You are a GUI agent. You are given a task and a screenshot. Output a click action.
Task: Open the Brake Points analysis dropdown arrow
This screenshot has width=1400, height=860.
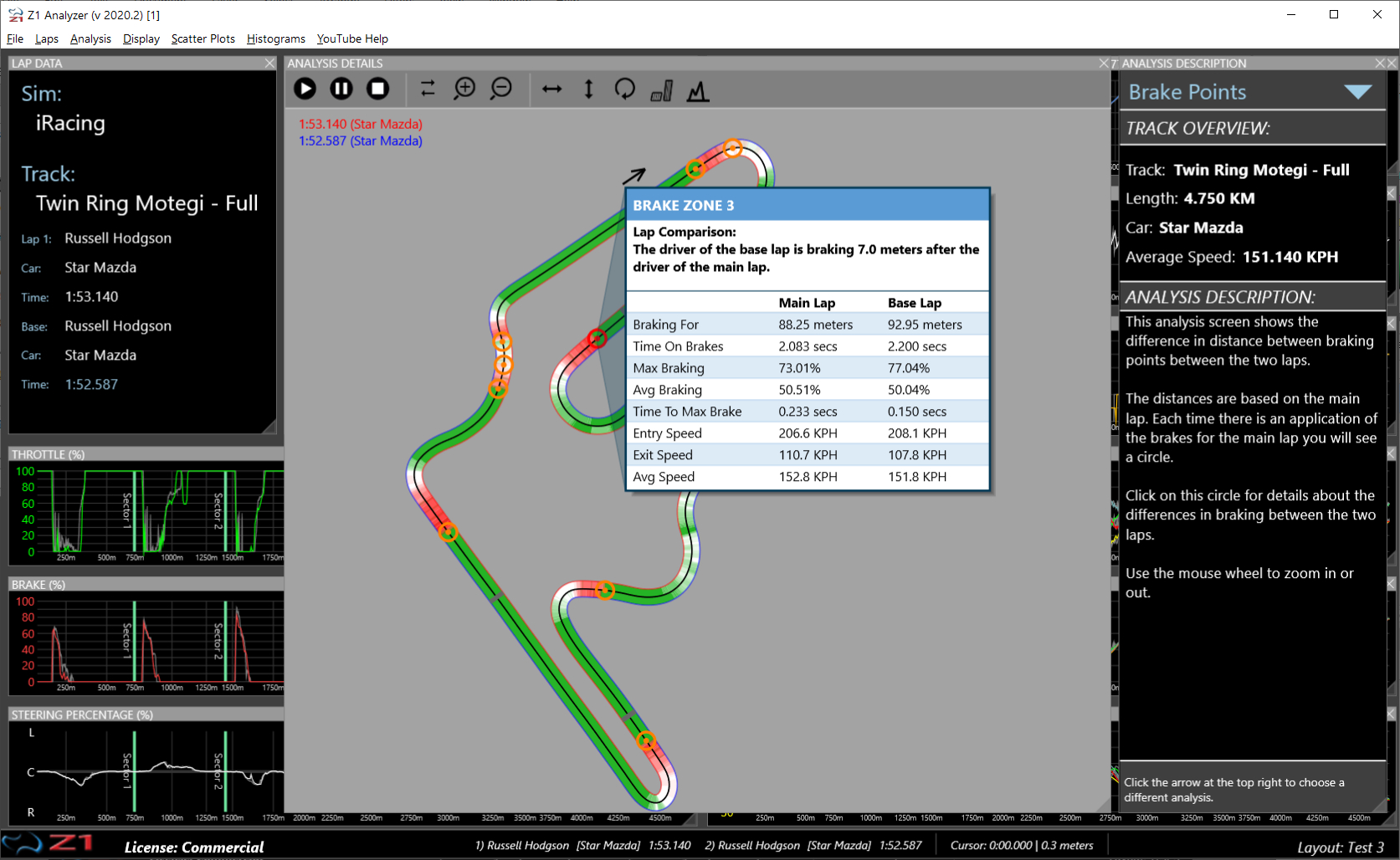tap(1358, 92)
